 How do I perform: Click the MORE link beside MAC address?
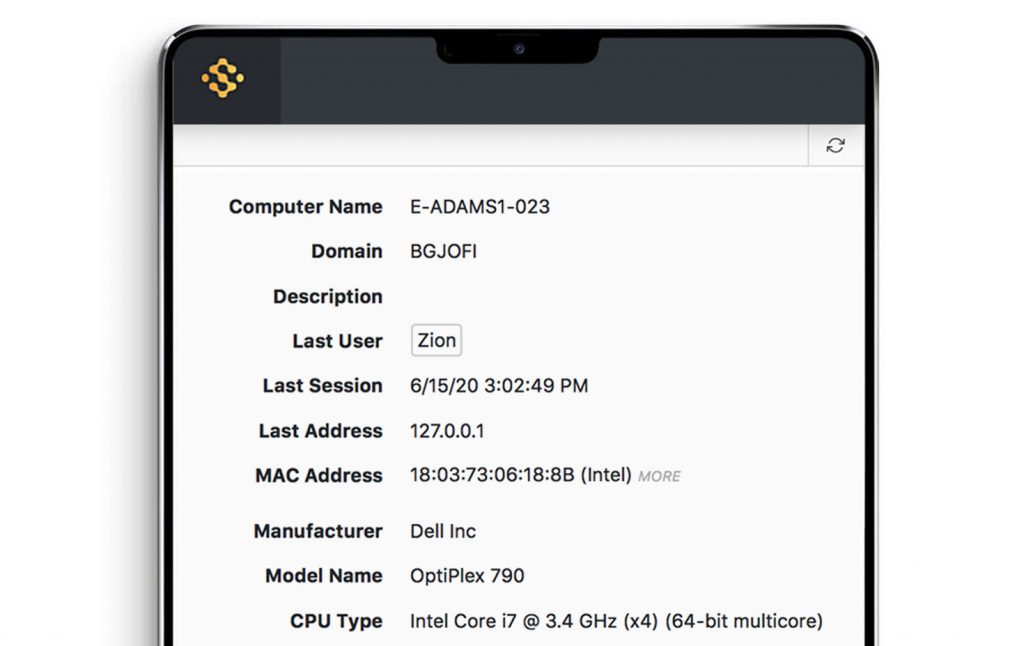(x=659, y=477)
